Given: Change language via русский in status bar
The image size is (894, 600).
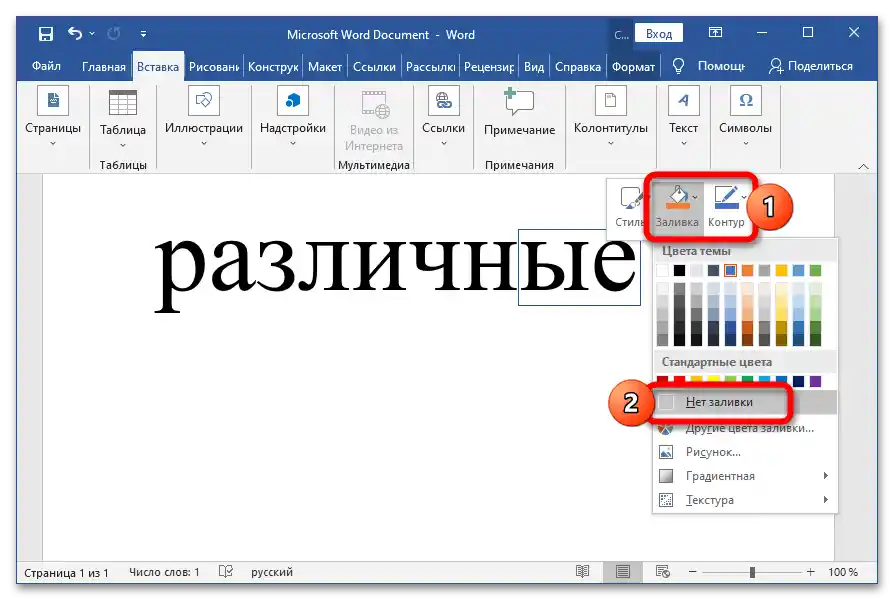Looking at the screenshot, I should 272,572.
